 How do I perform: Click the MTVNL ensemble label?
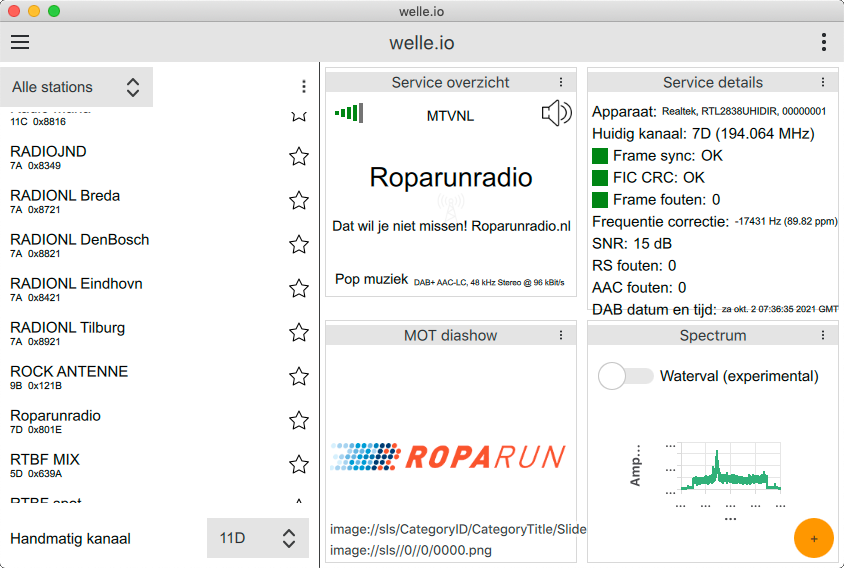pyautogui.click(x=451, y=116)
